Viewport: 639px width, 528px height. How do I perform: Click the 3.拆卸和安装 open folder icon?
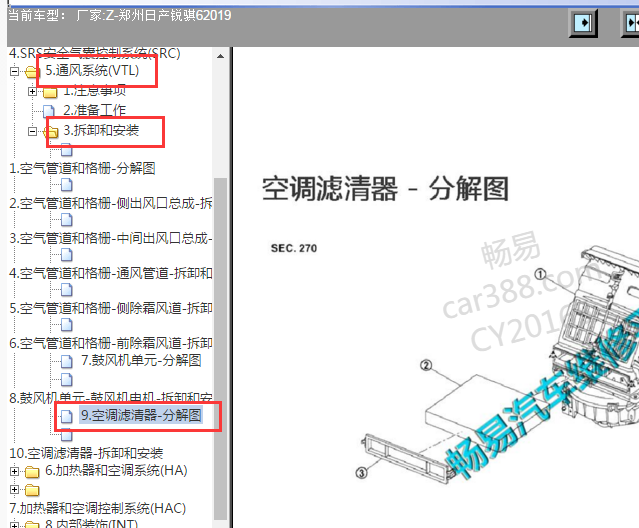click(x=51, y=132)
